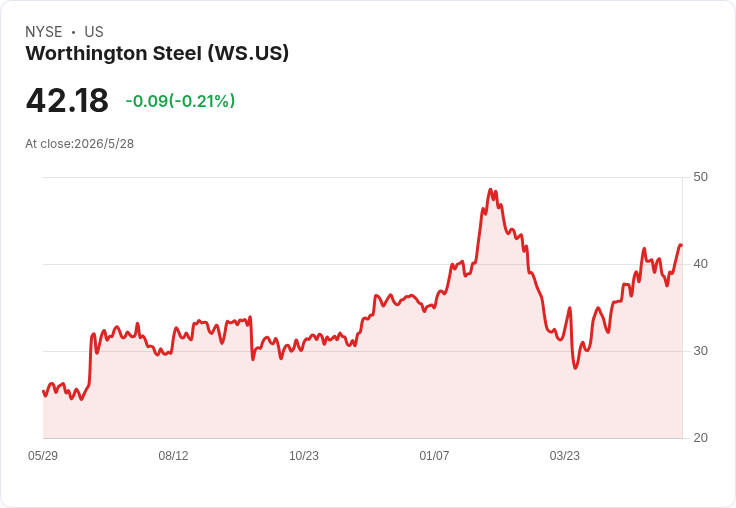This screenshot has height=508, width=736.
Task: Click the 01/07 date axis label
Action: point(434,455)
